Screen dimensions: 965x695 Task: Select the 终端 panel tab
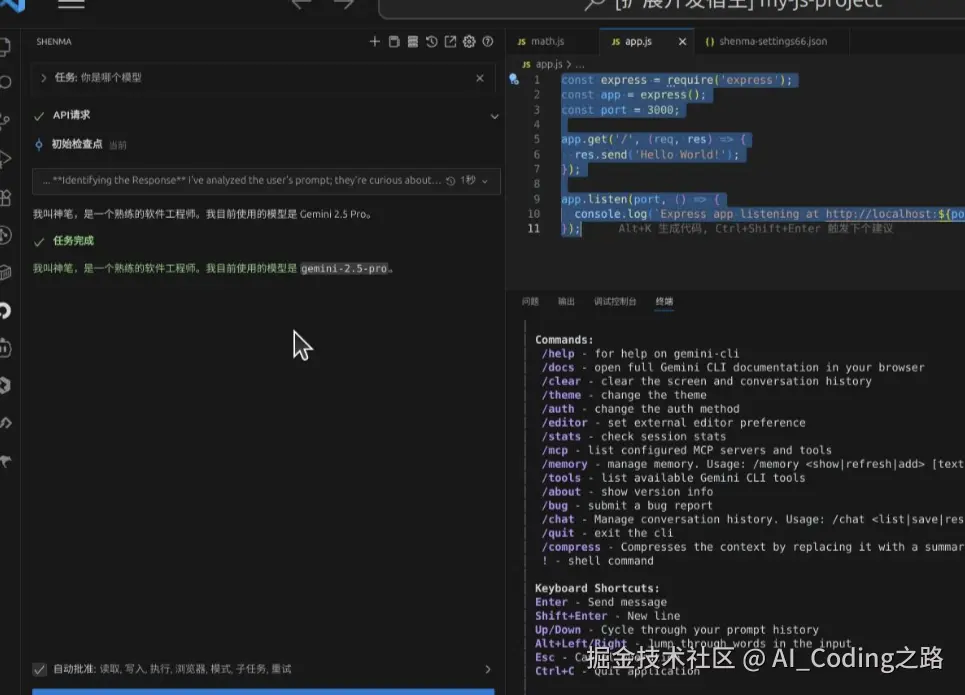664,301
